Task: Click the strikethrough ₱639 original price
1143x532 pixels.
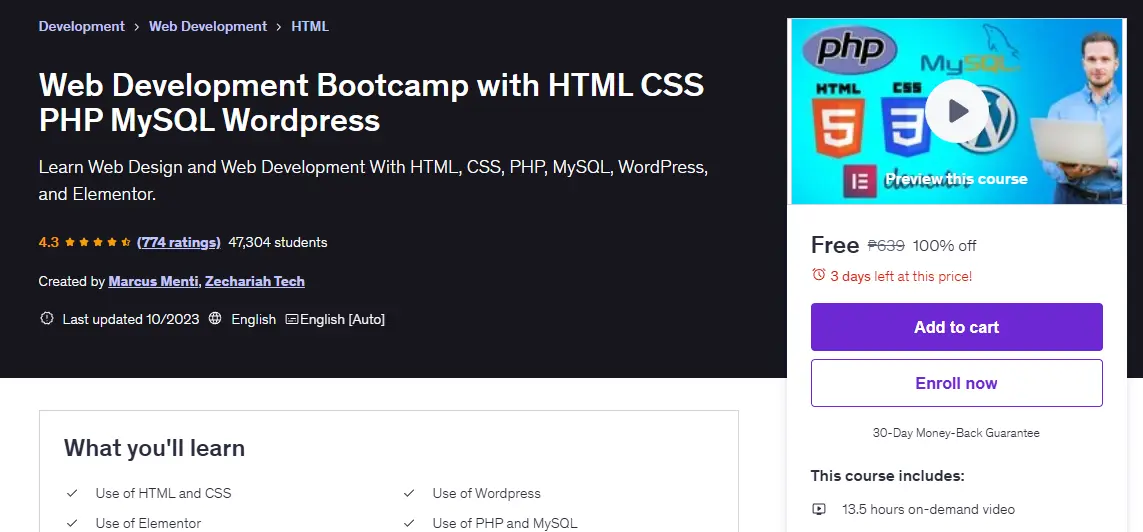Action: [x=886, y=246]
